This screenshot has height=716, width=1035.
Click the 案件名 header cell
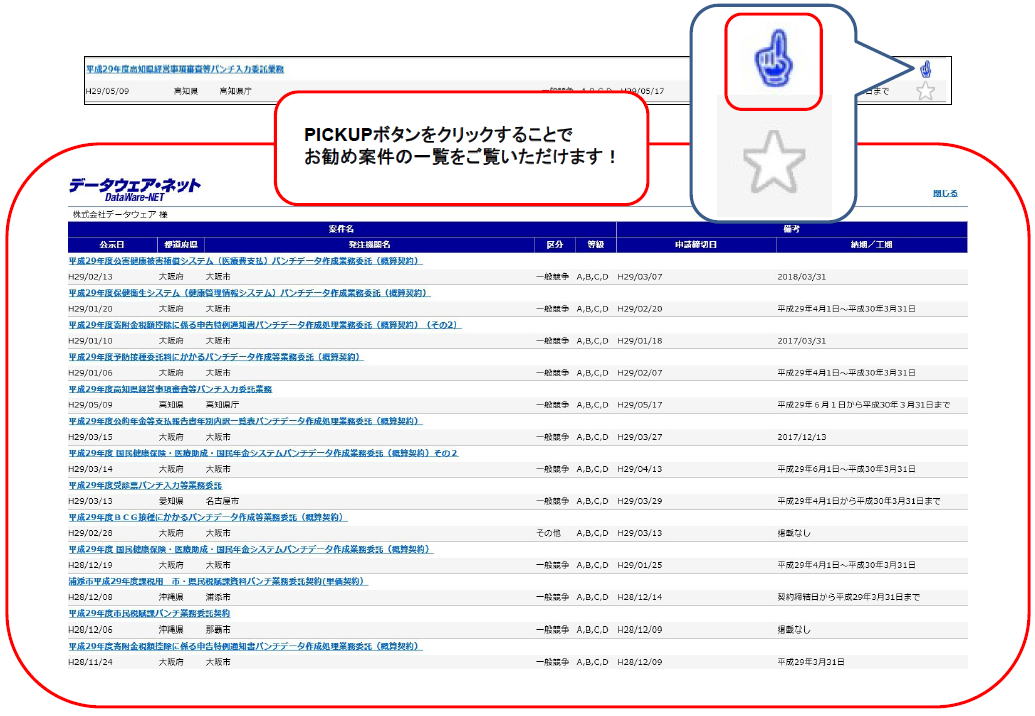(342, 229)
